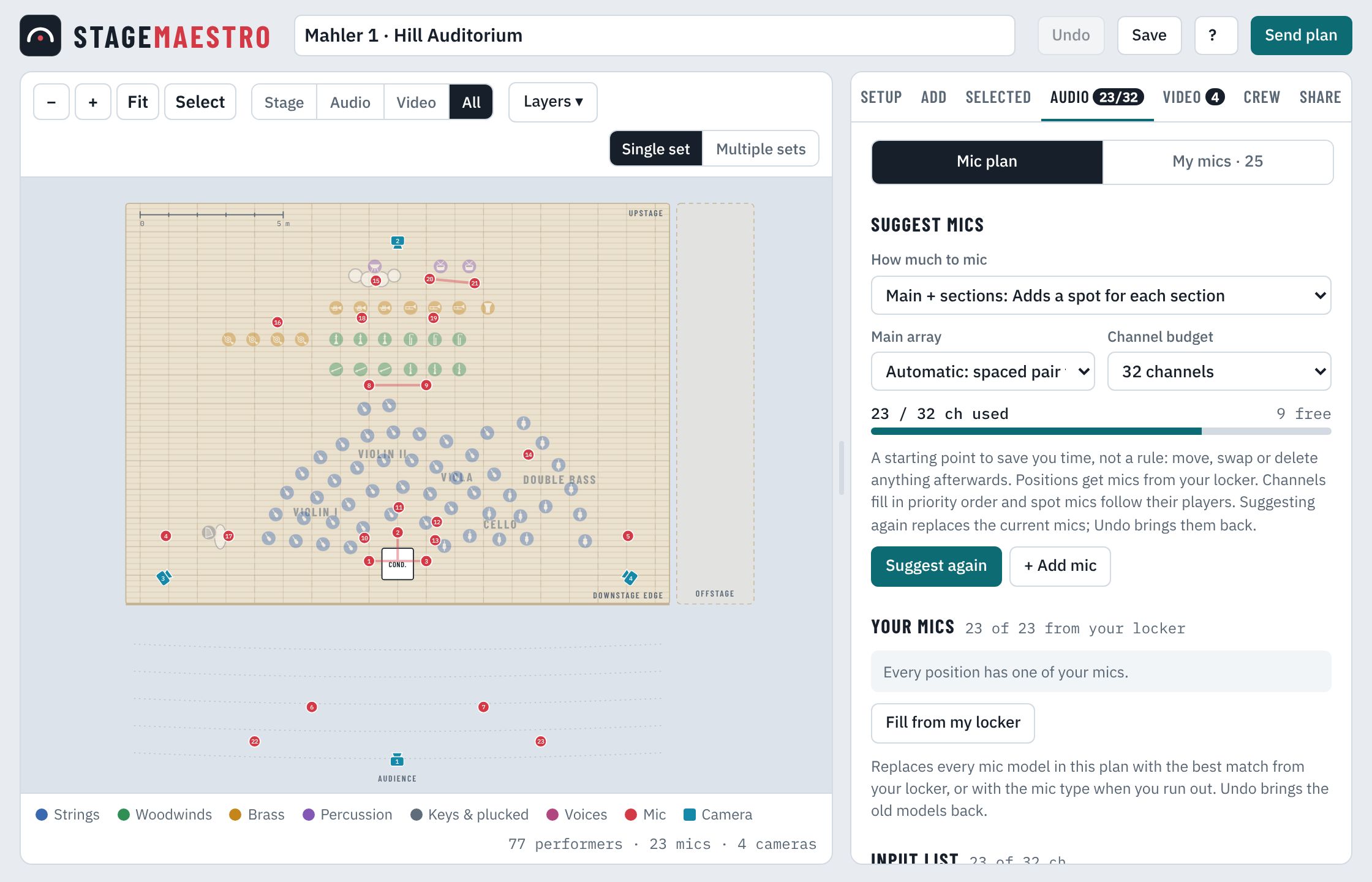The image size is (1372, 882).
Task: Select the harp performer icon
Action: 209,532
